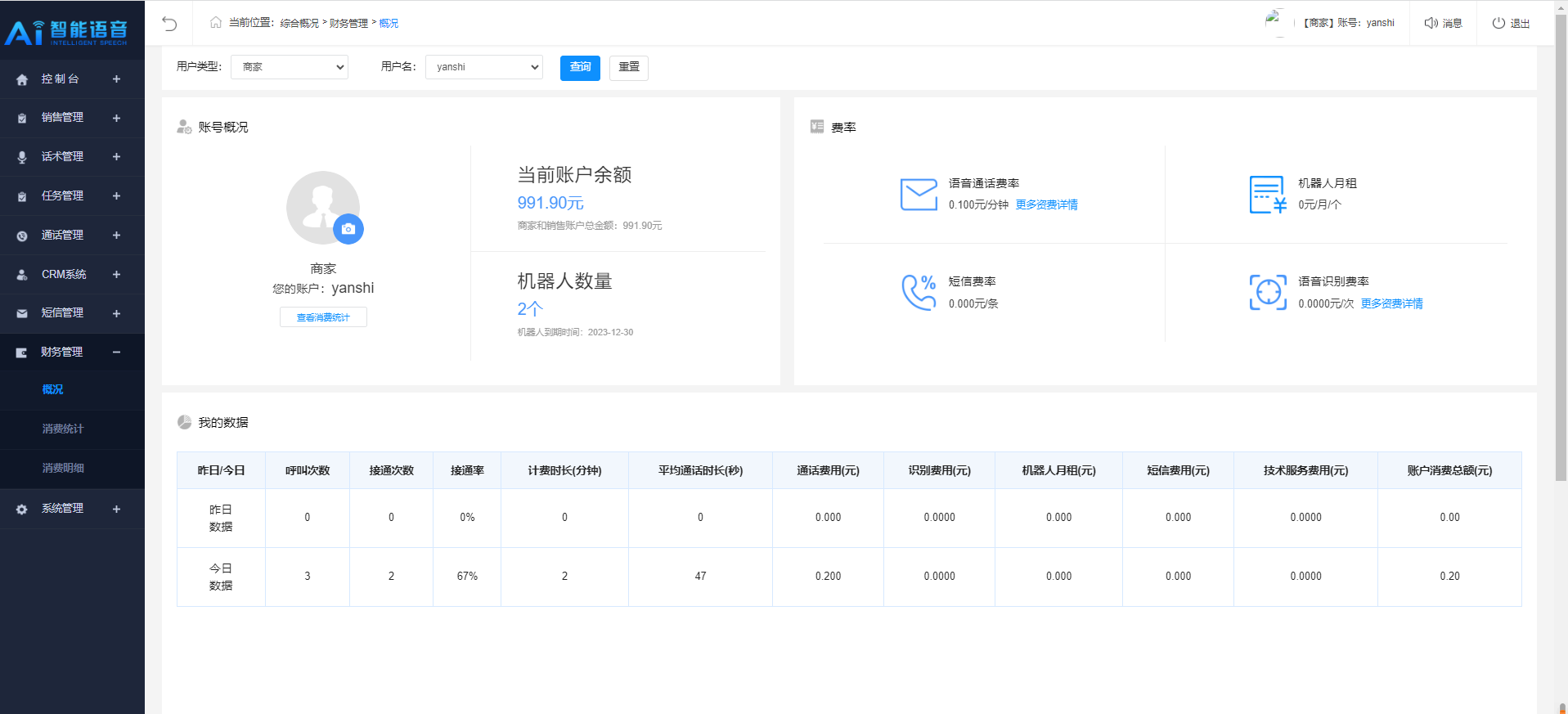Click the 费率 section icon
The width and height of the screenshot is (1568, 714).
(817, 126)
